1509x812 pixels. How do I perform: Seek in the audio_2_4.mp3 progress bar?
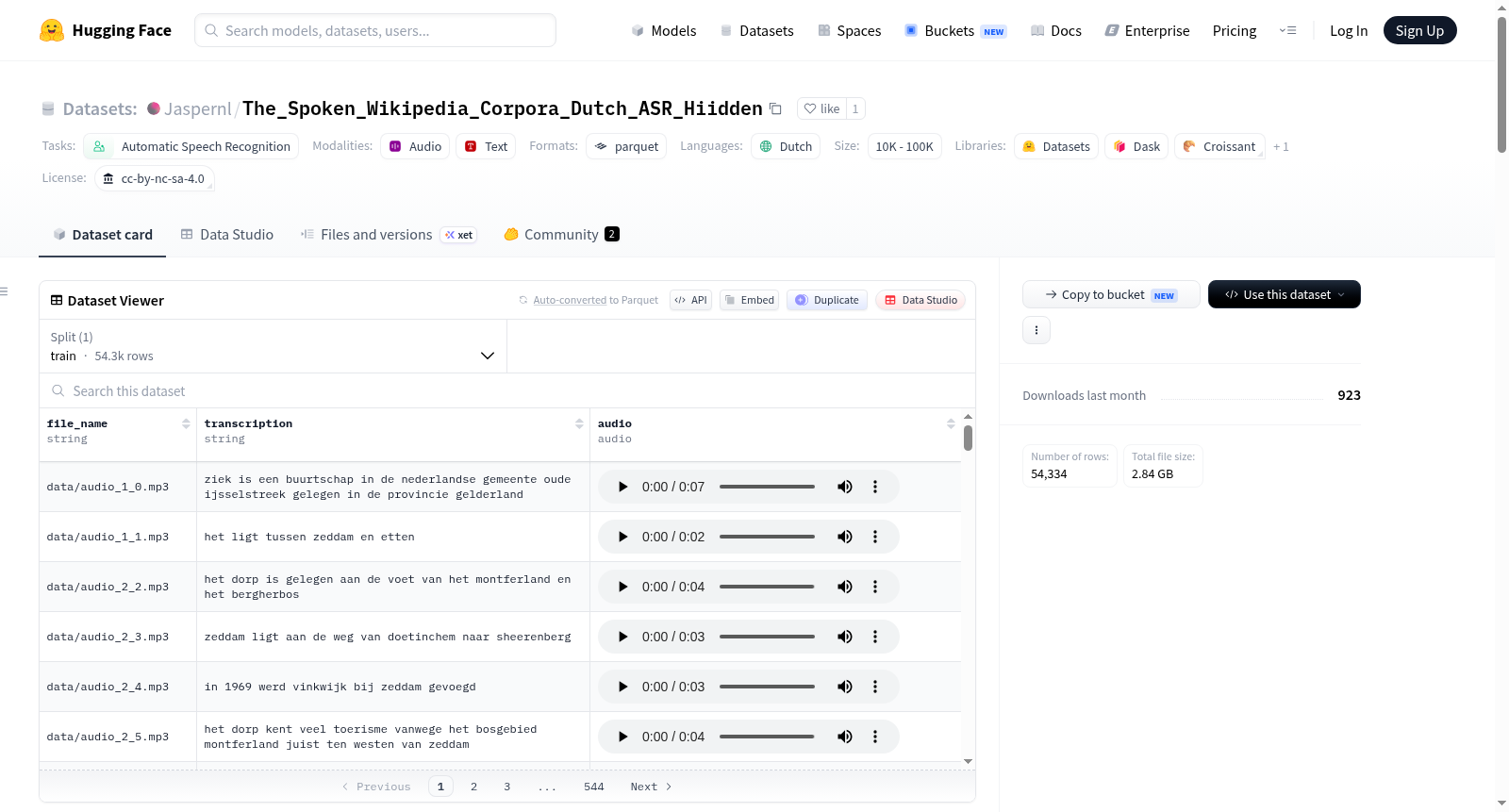point(767,687)
